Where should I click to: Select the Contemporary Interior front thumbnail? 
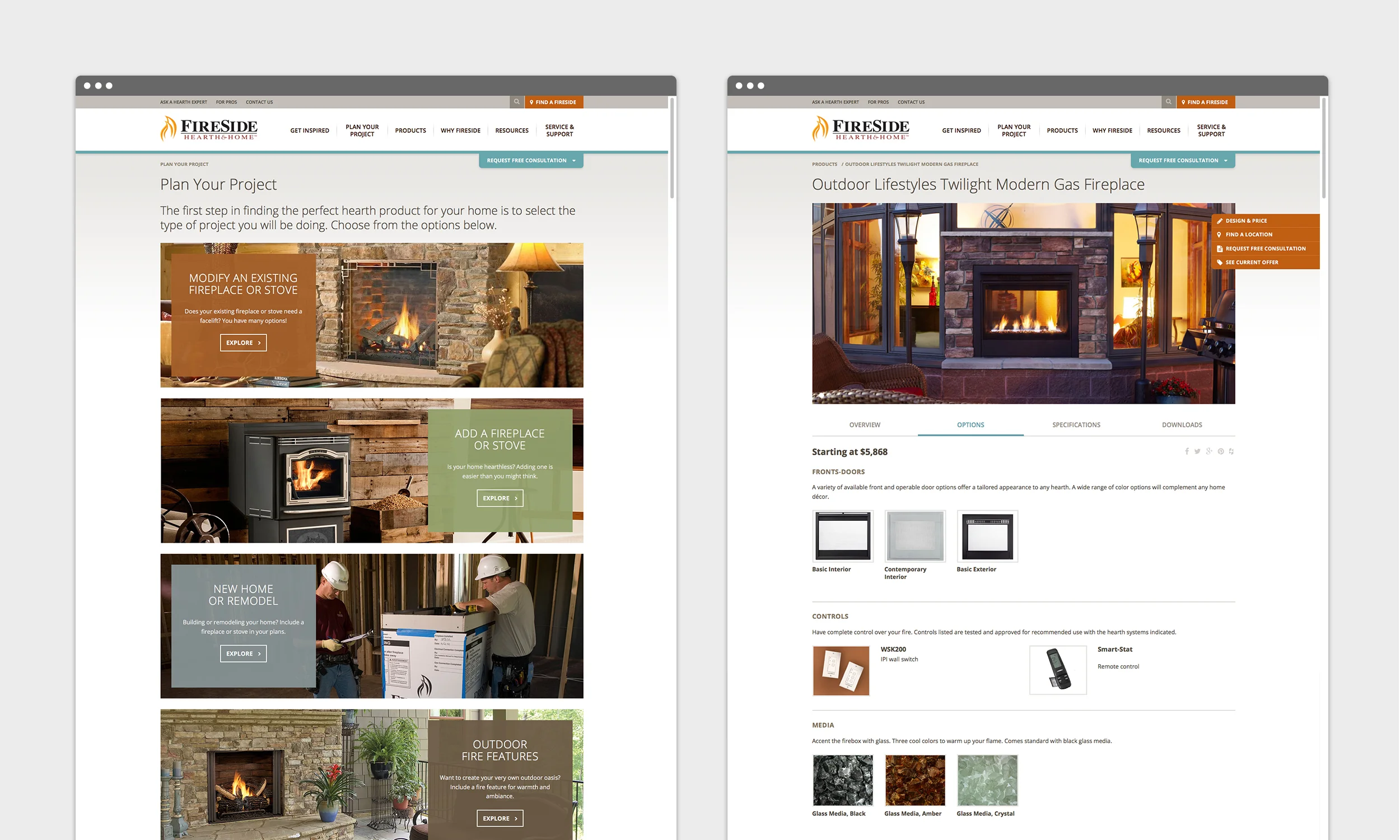(916, 536)
